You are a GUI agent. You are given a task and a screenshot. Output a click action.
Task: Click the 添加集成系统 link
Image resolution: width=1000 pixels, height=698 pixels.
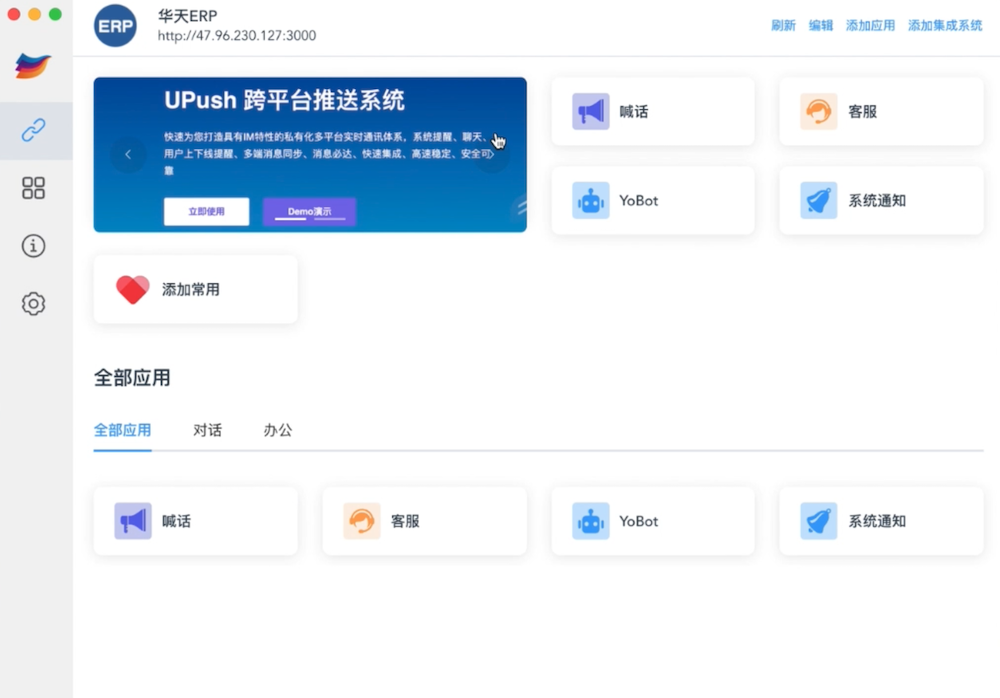coord(944,26)
